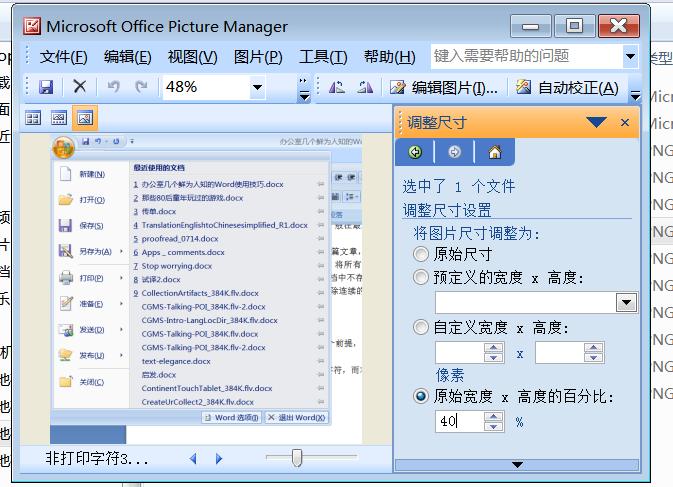The width and height of the screenshot is (673, 487).
Task: Show the next picture
Action: tap(219, 459)
